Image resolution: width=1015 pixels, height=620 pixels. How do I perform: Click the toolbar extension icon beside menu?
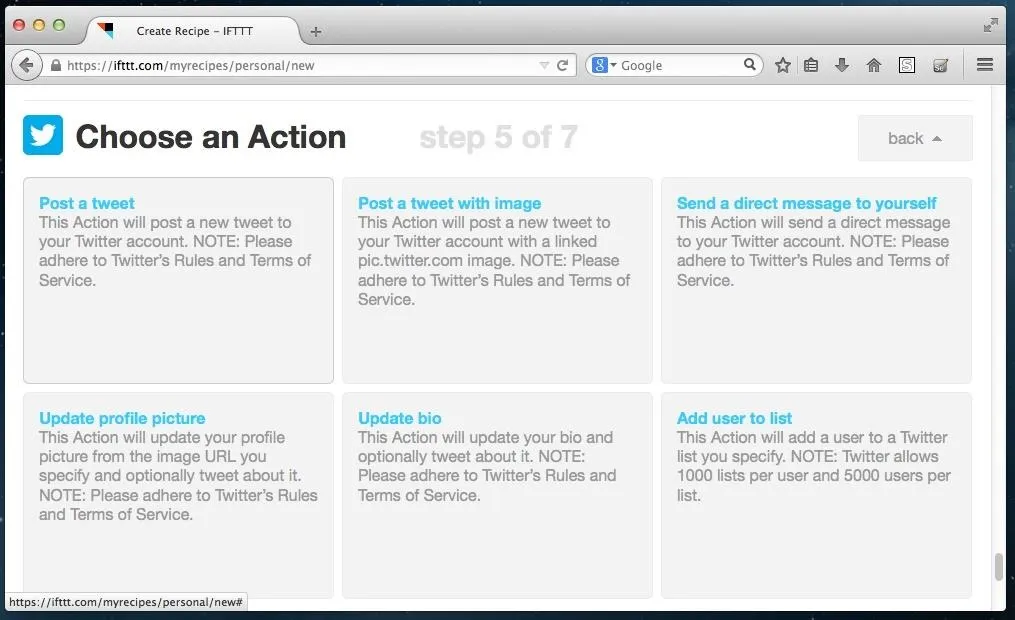point(941,65)
